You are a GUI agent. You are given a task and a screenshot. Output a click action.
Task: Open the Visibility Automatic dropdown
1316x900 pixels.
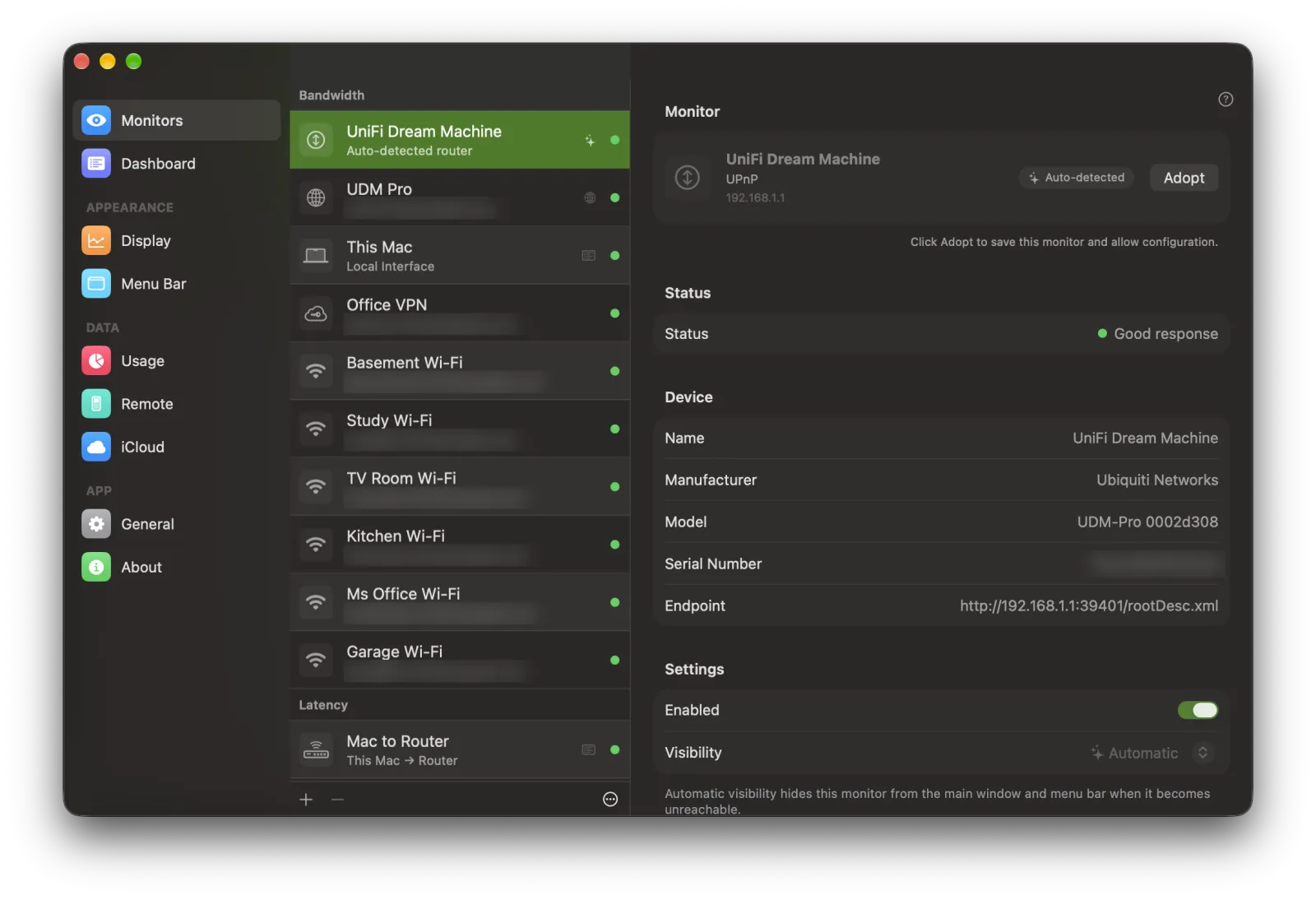click(x=1151, y=753)
